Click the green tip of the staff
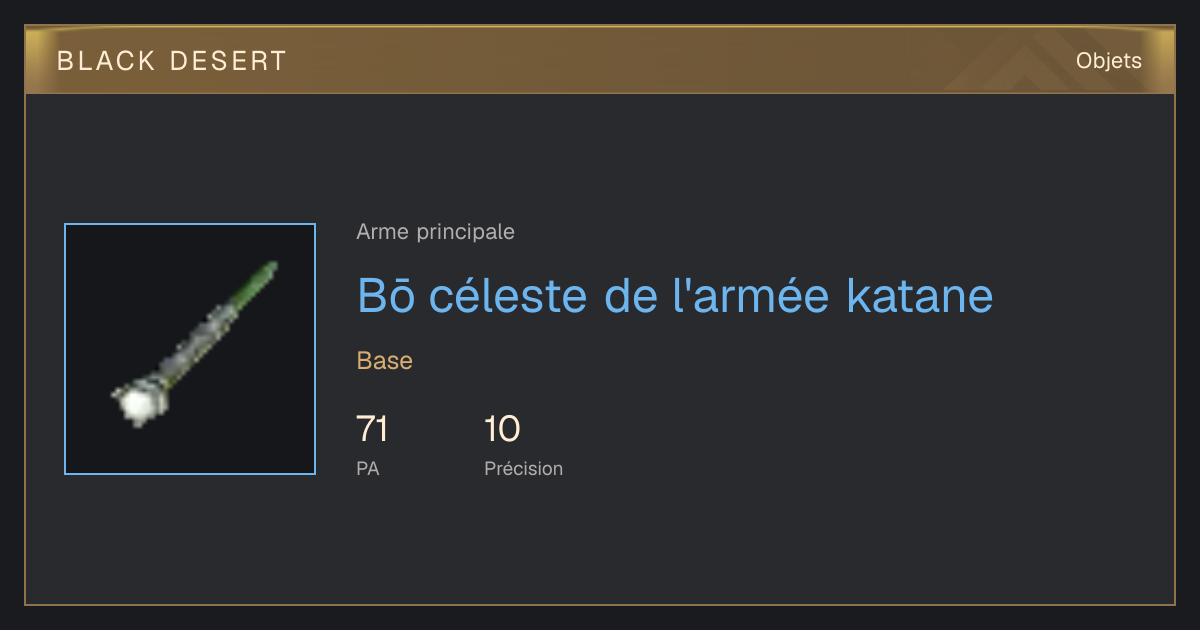The width and height of the screenshot is (1200, 630). click(255, 282)
